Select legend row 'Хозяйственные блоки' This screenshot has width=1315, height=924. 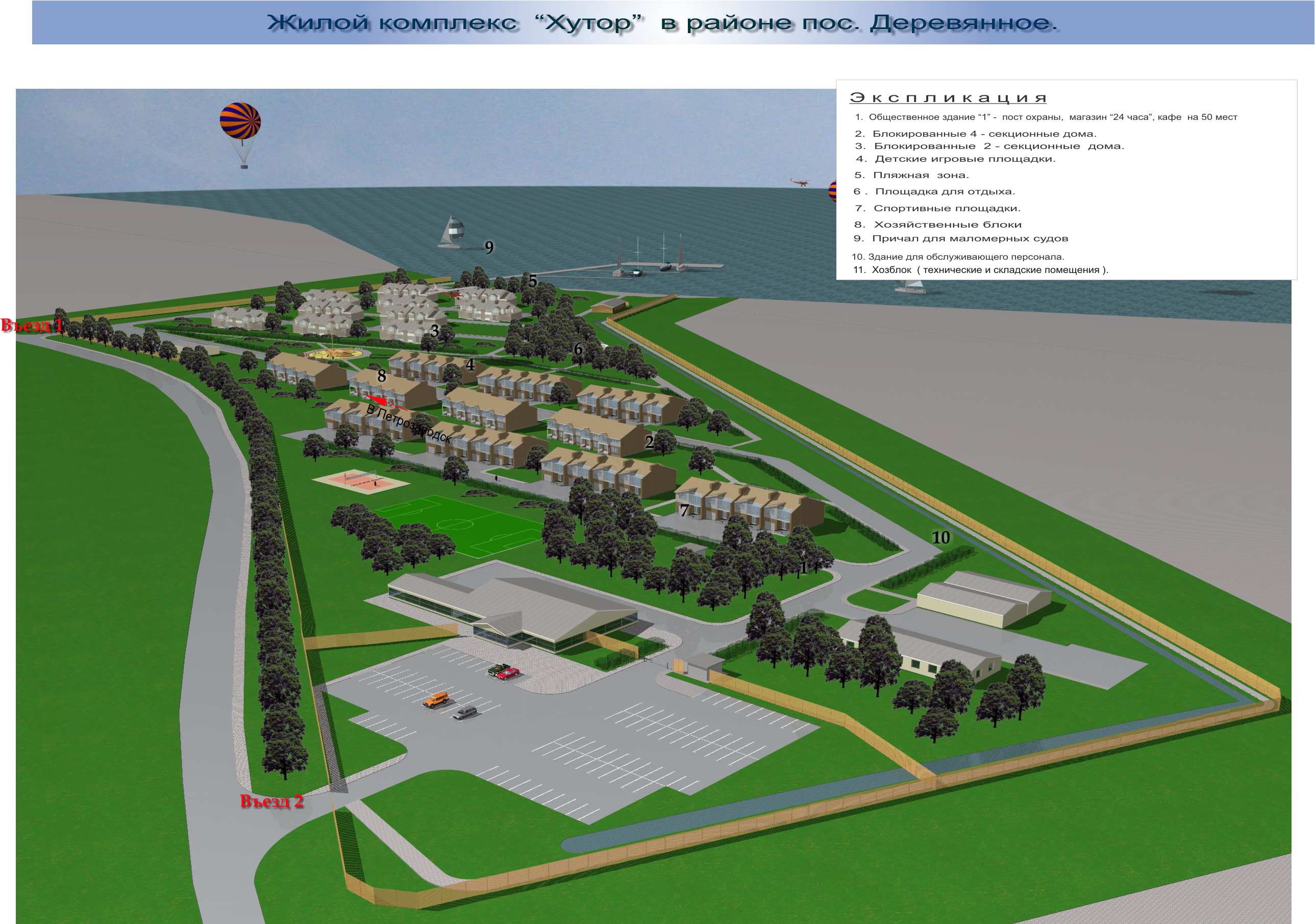point(937,225)
